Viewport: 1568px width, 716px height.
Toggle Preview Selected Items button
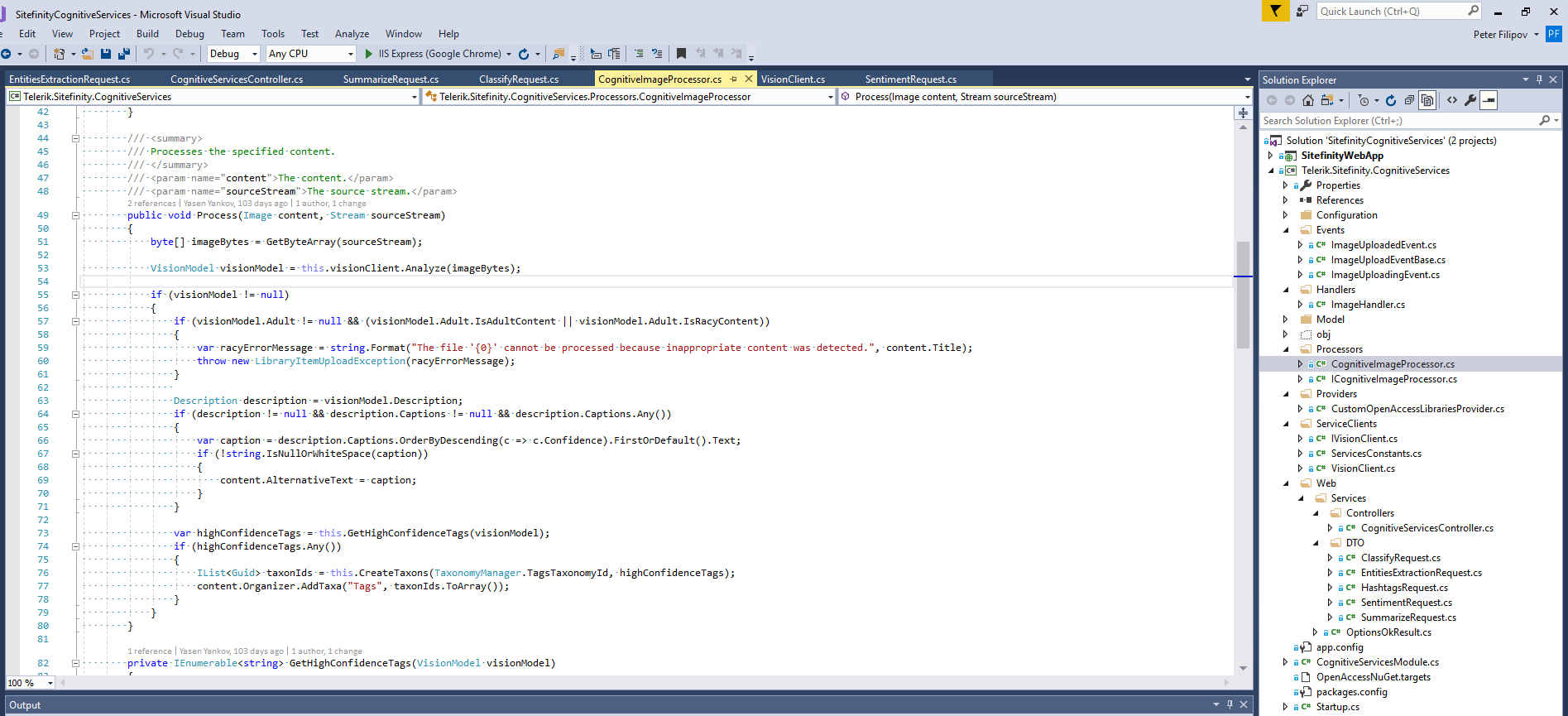point(1489,100)
